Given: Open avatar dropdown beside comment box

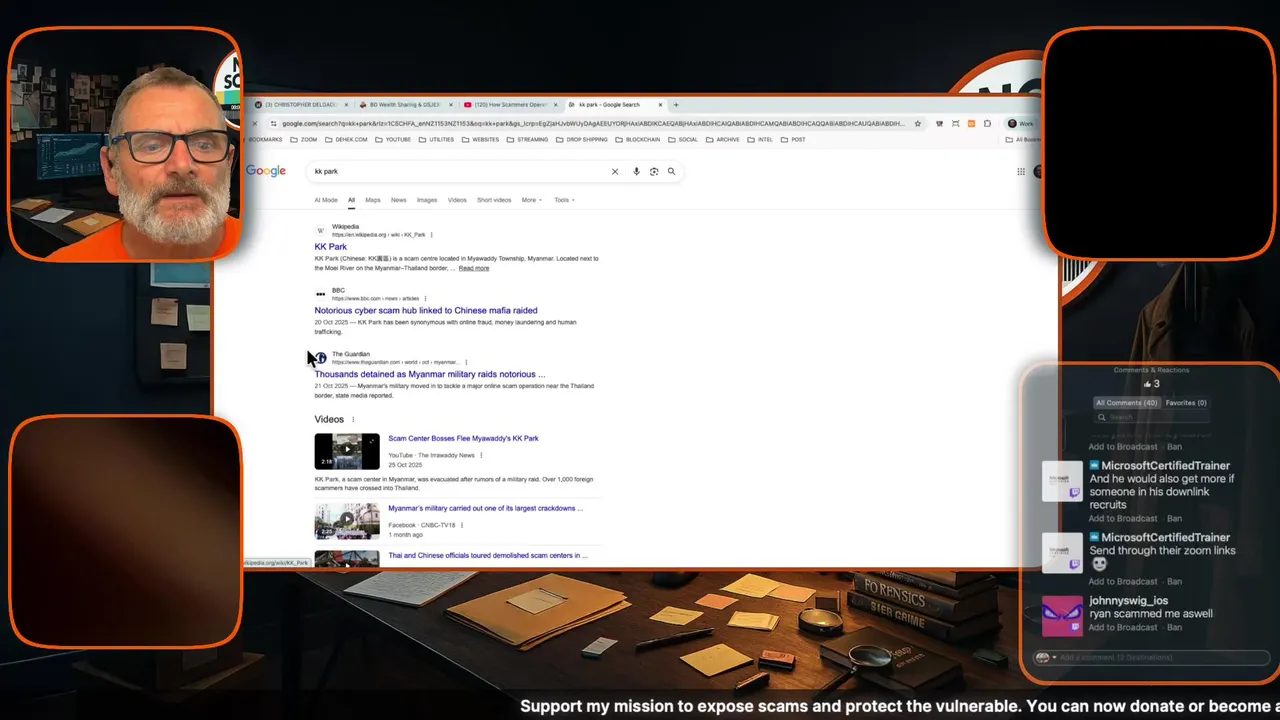Looking at the screenshot, I should pyautogui.click(x=1047, y=657).
